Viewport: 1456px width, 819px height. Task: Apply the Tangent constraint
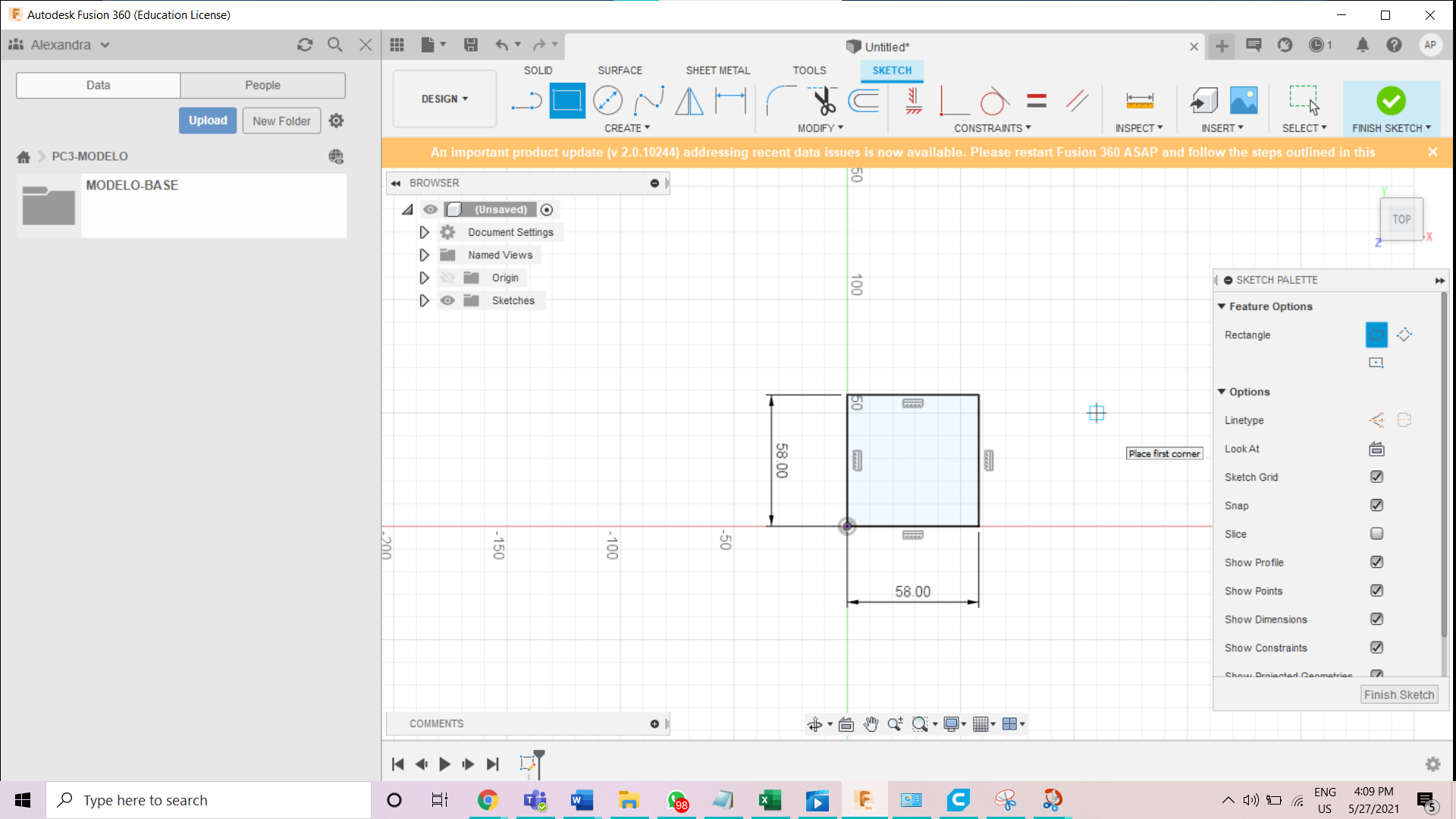[994, 100]
